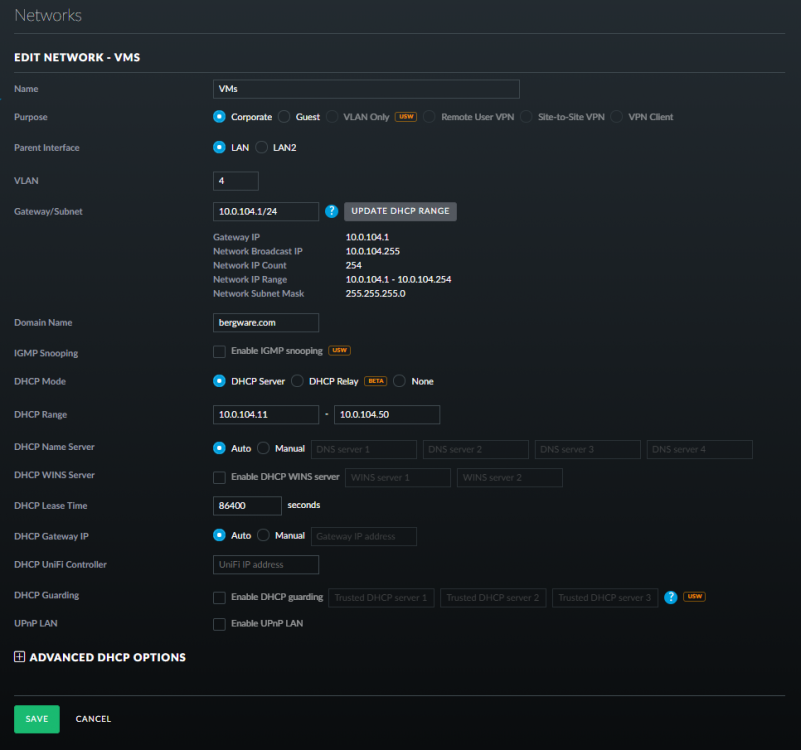Image resolution: width=801 pixels, height=750 pixels.
Task: Click the USW badge next to VLAN Only
Action: [406, 116]
